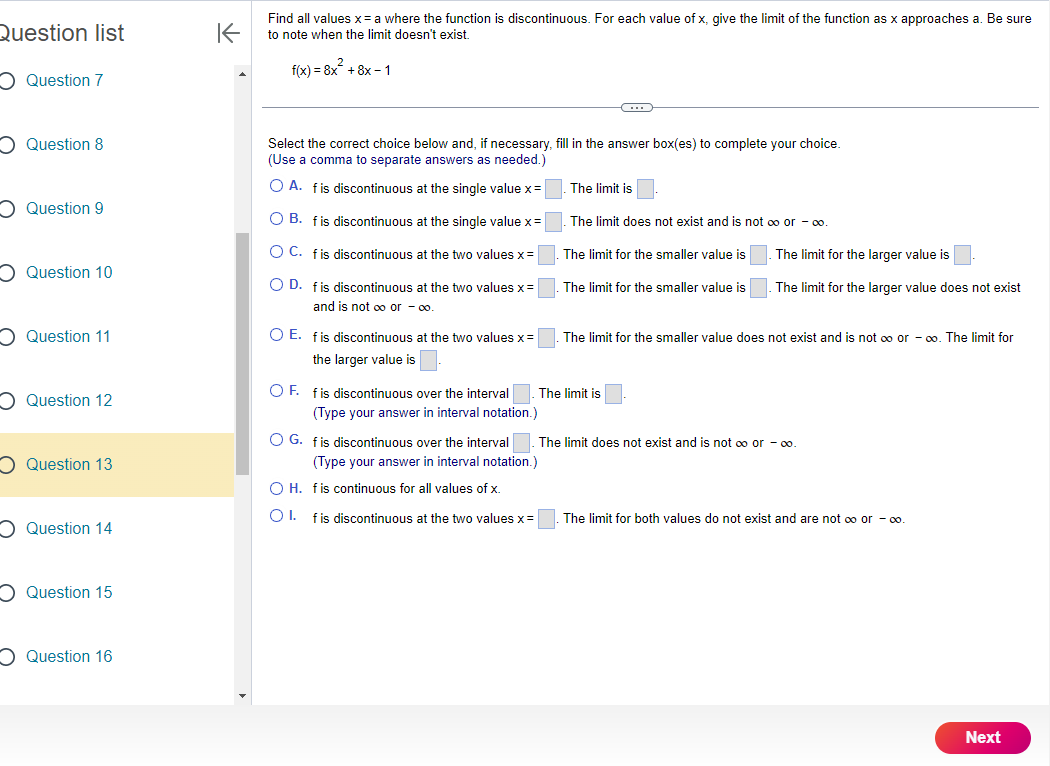The image size is (1050, 766).
Task: Open Question 8 in the list
Action: tap(64, 145)
